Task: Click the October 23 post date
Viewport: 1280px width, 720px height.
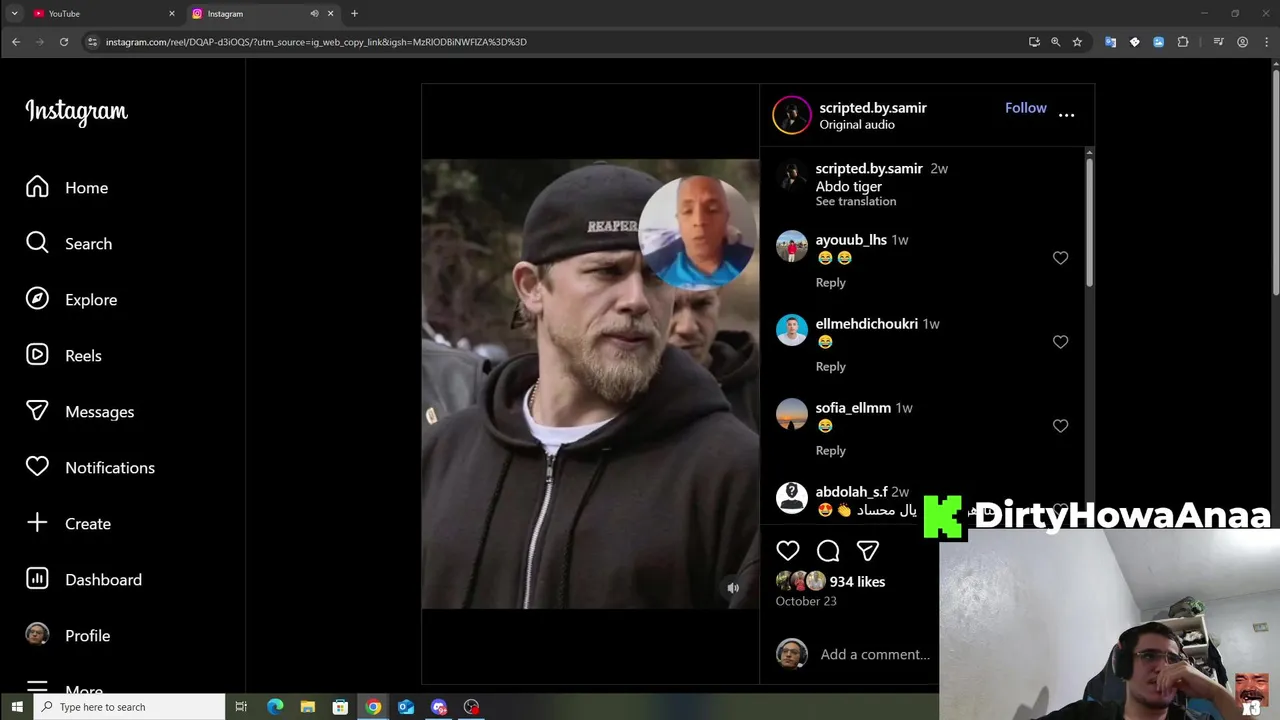Action: pyautogui.click(x=806, y=601)
